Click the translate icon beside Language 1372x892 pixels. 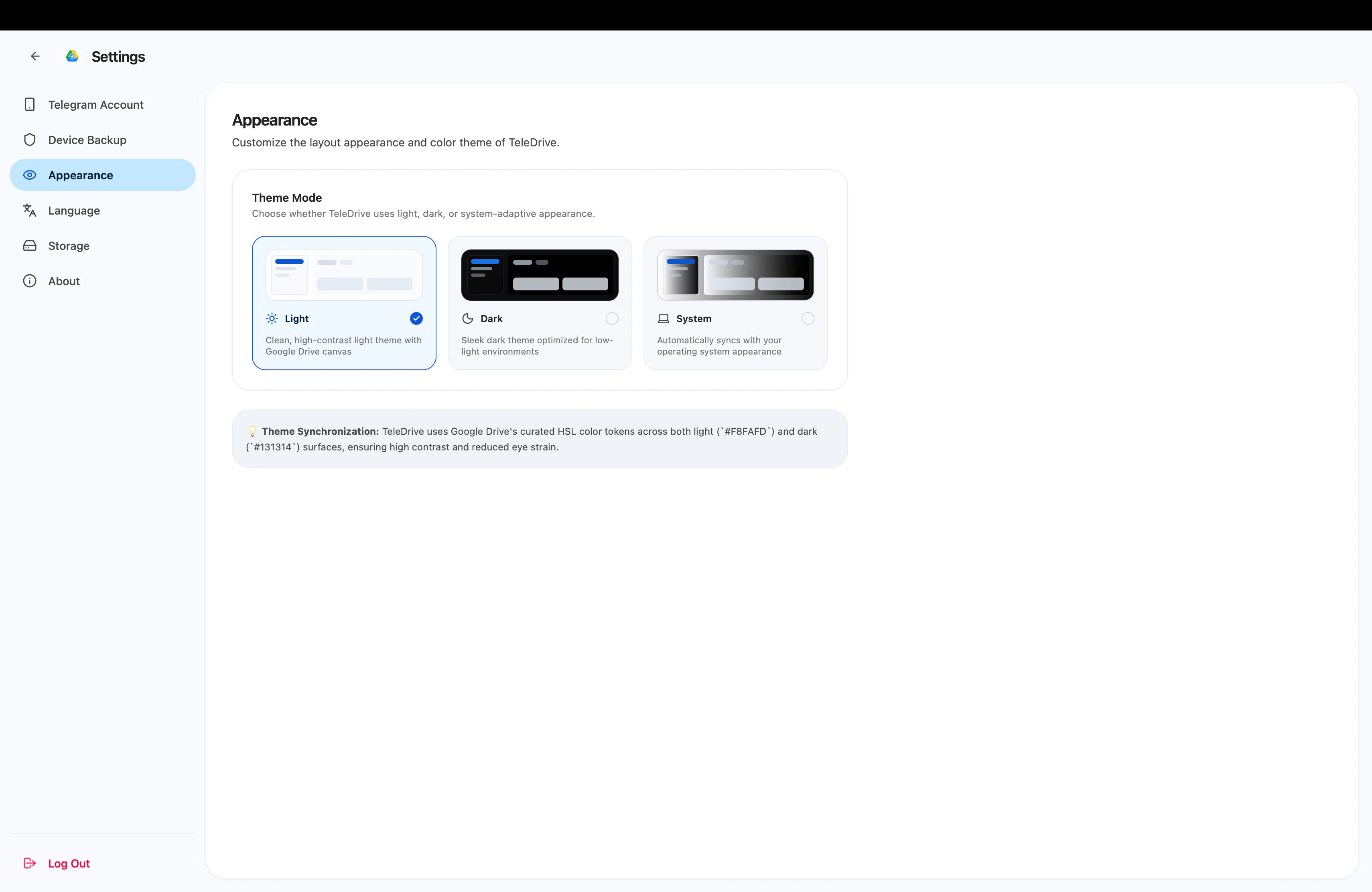coord(29,210)
